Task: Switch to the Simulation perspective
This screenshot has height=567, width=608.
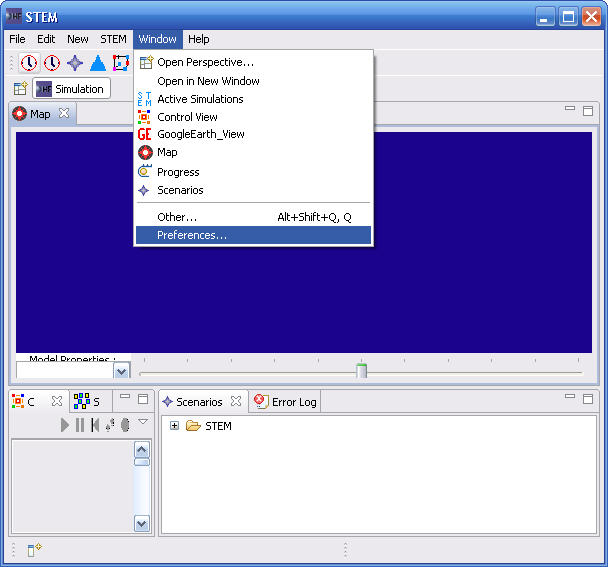Action: pyautogui.click(x=71, y=89)
